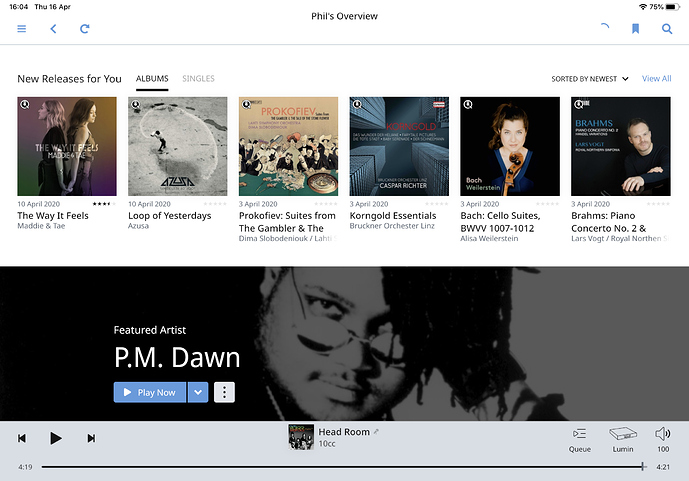
Task: Click The Way It Feels title
Action: [x=53, y=216]
